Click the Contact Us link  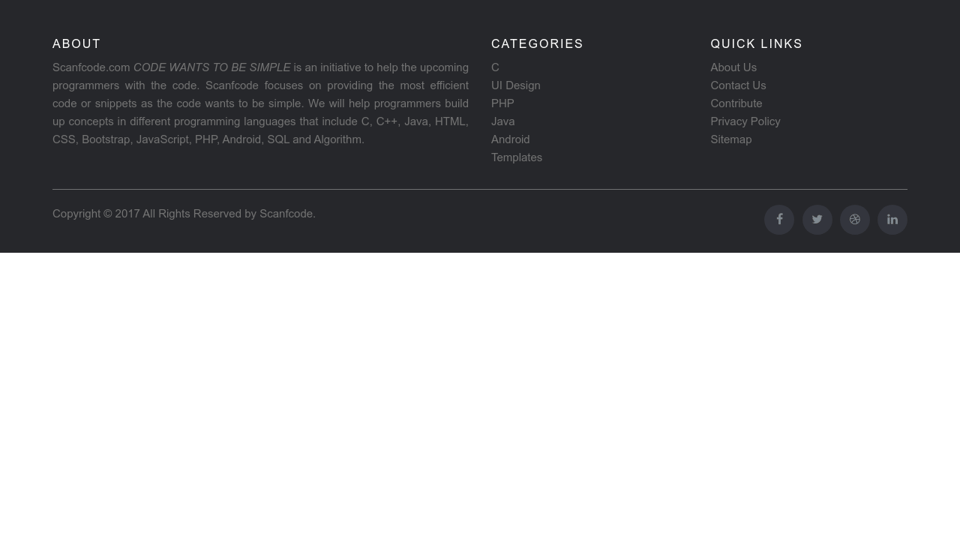[738, 86]
